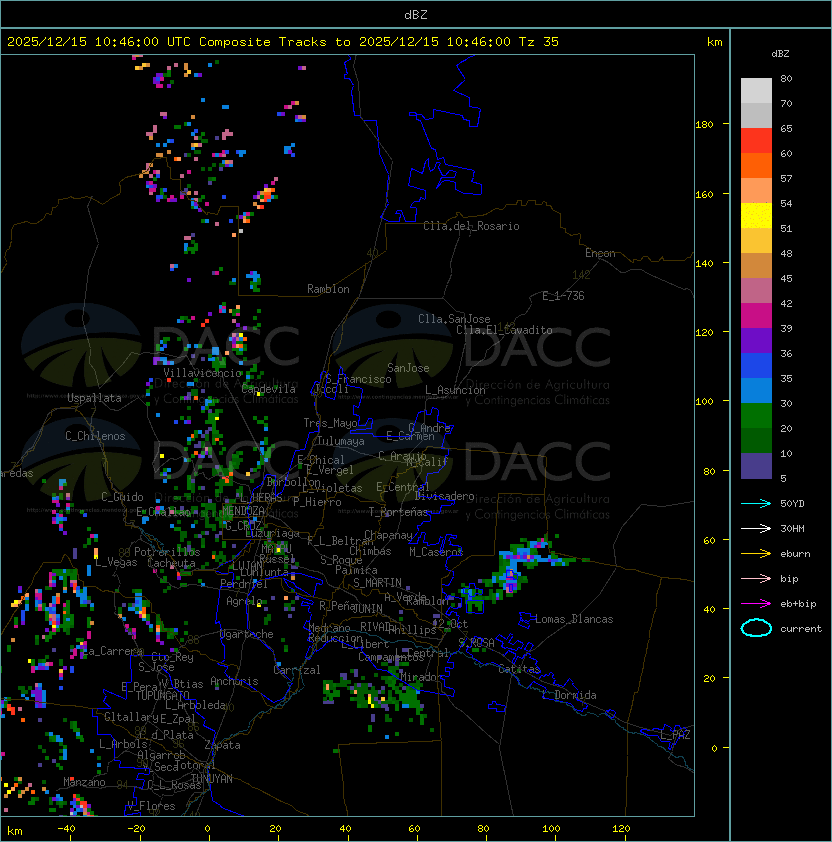Click the Mirador place label

[x=422, y=677]
